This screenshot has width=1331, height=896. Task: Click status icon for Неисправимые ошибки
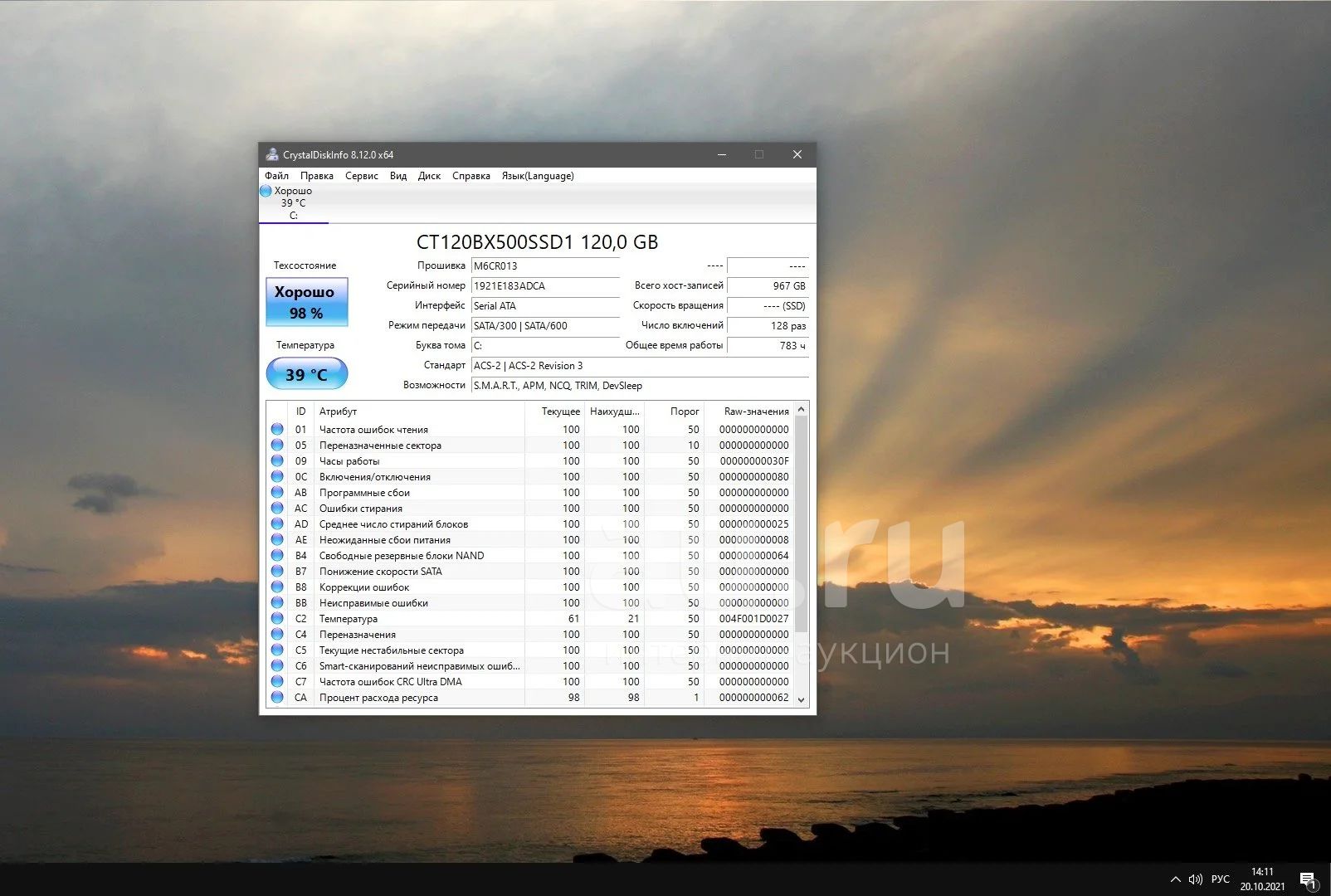[x=277, y=603]
